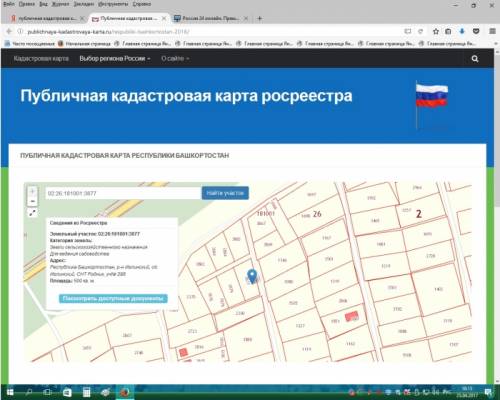Click the Pocket icon in the toolbar

click(x=476, y=31)
